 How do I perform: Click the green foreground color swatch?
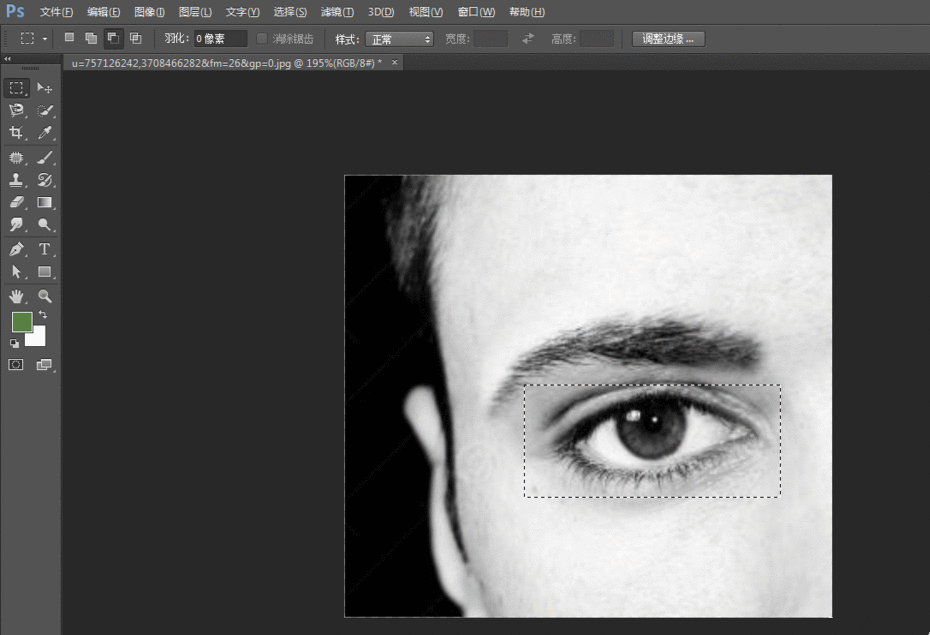click(21, 322)
